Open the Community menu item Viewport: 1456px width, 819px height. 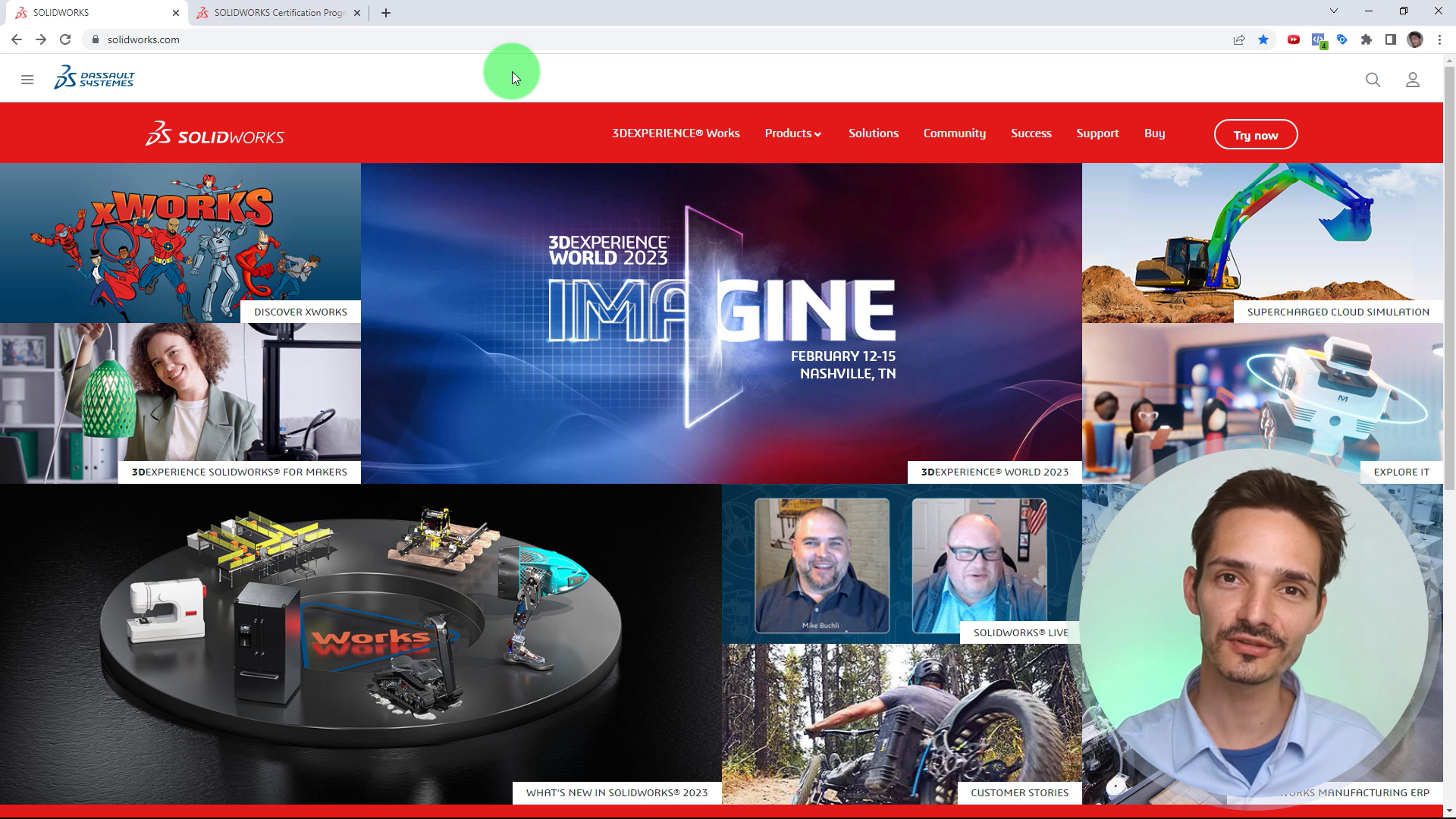[955, 133]
